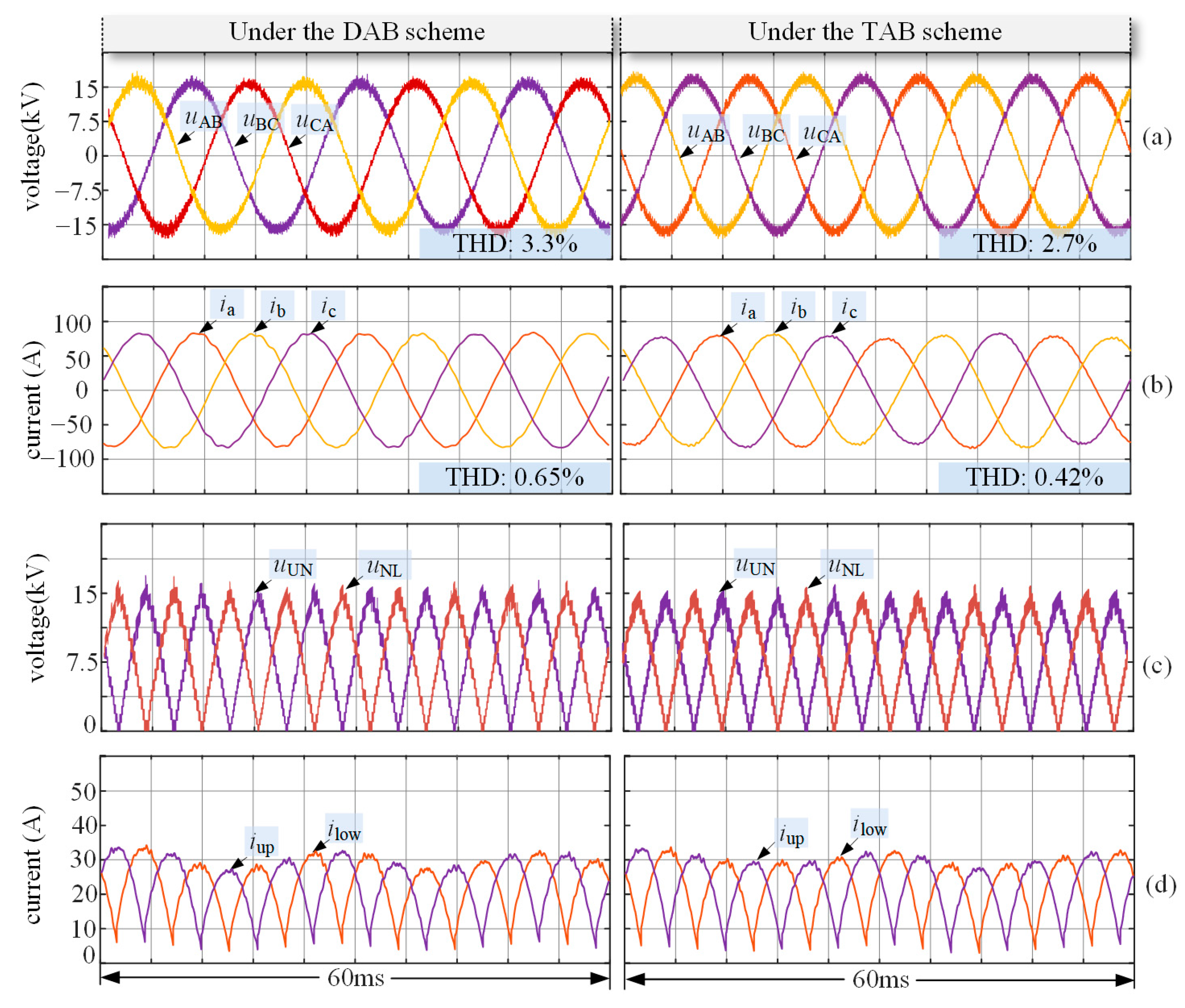This screenshot has height=1008, width=1185.
Task: Click the THD: 0.65% label
Action: point(514,477)
